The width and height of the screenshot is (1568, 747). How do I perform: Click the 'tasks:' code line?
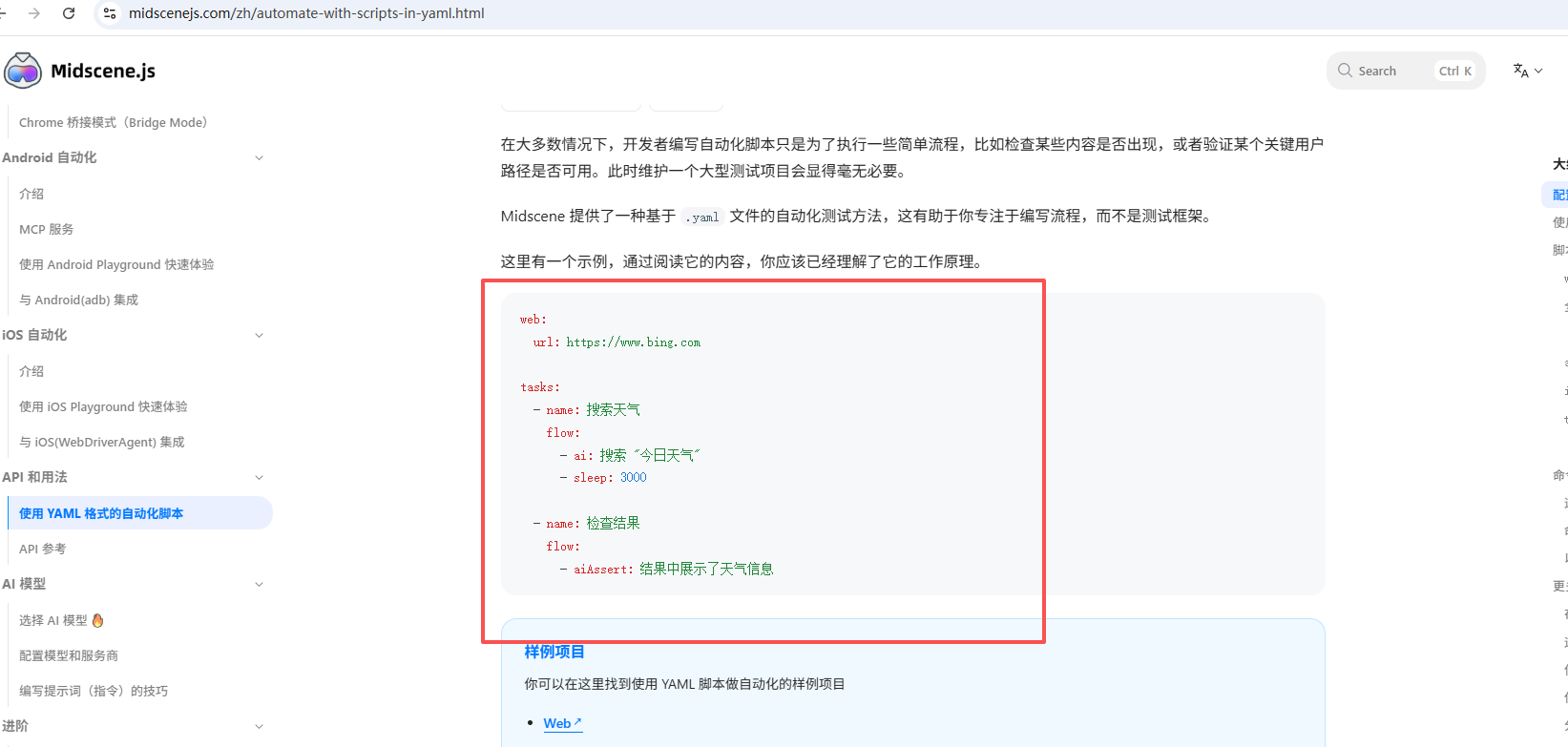tap(540, 387)
